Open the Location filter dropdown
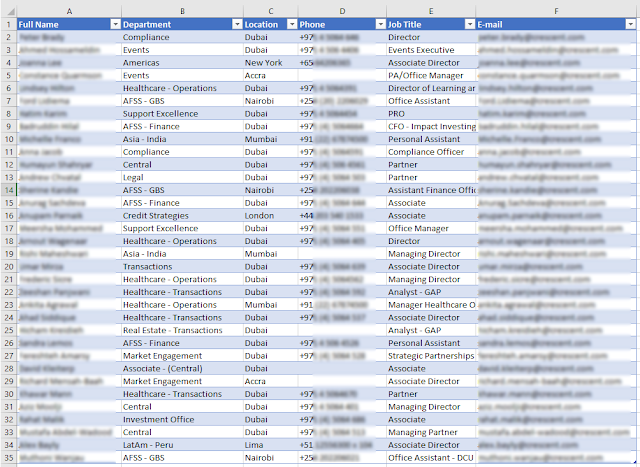Screen dimensions: 640x467 [292, 24]
